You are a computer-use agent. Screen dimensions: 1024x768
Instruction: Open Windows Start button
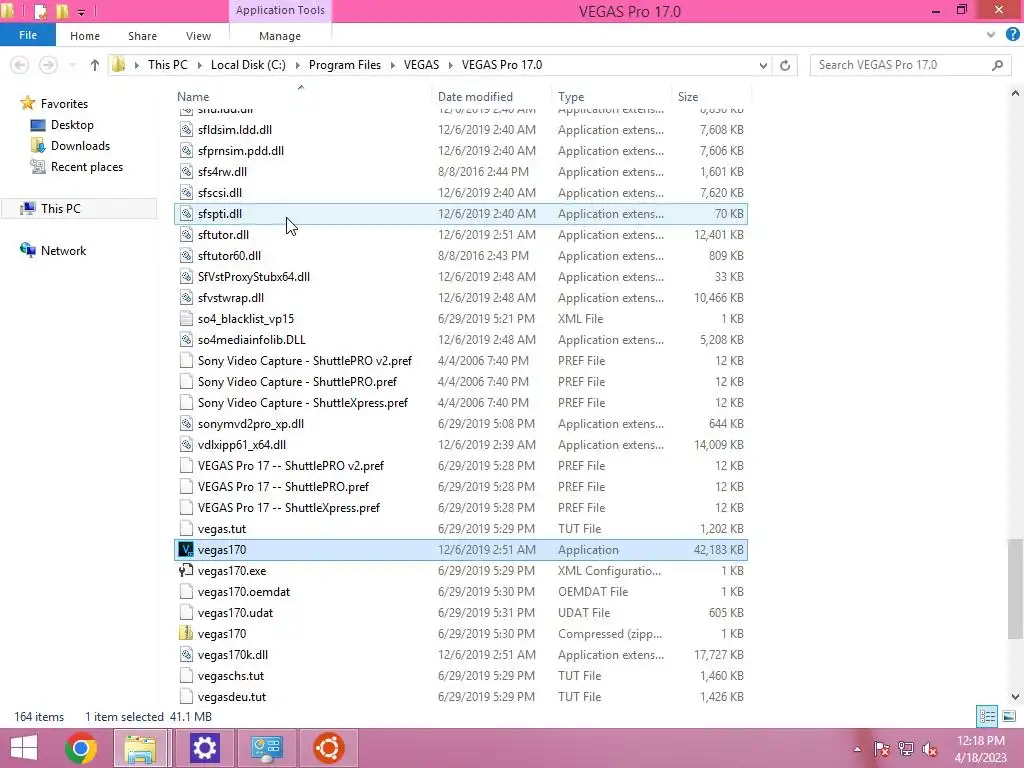[x=24, y=748]
